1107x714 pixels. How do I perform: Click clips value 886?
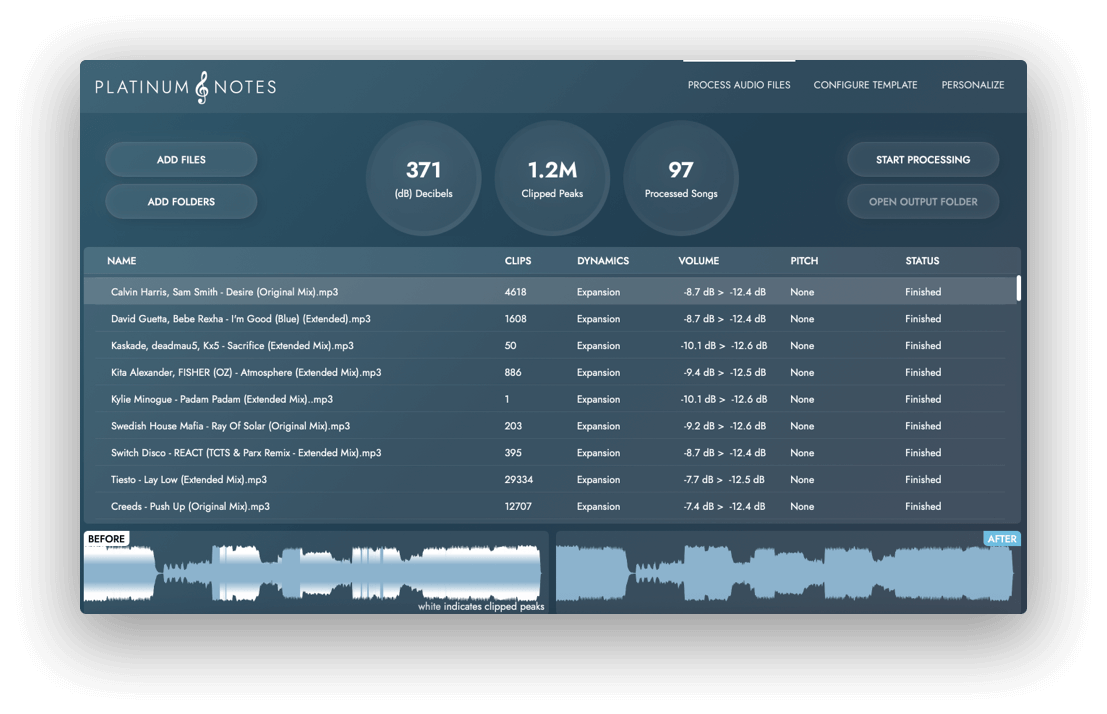tap(513, 372)
